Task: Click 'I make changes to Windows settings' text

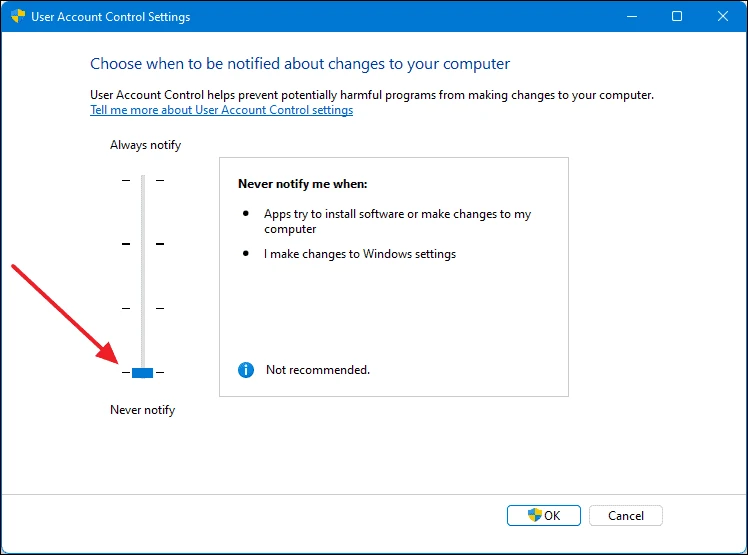Action: click(360, 254)
